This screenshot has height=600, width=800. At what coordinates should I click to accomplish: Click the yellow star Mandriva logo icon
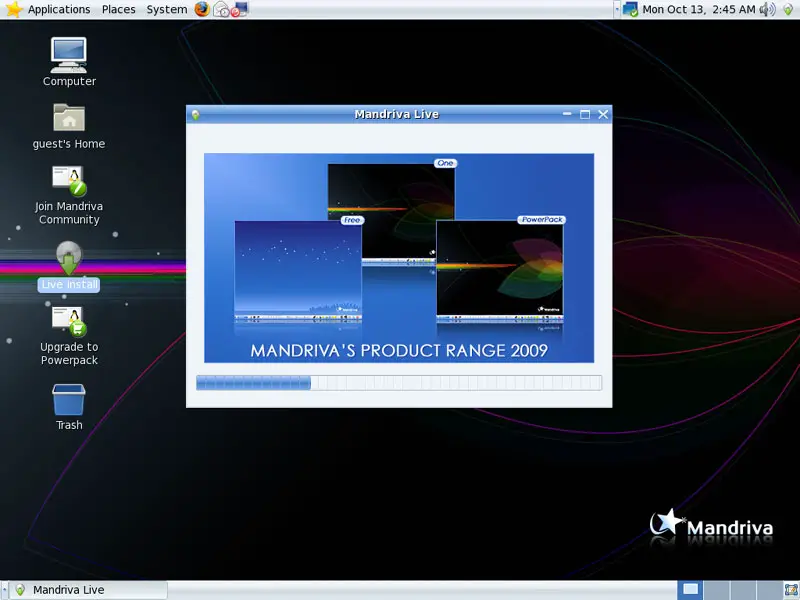pos(13,9)
